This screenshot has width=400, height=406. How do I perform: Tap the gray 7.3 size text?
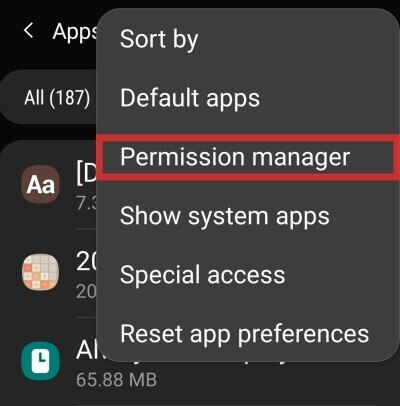click(86, 203)
